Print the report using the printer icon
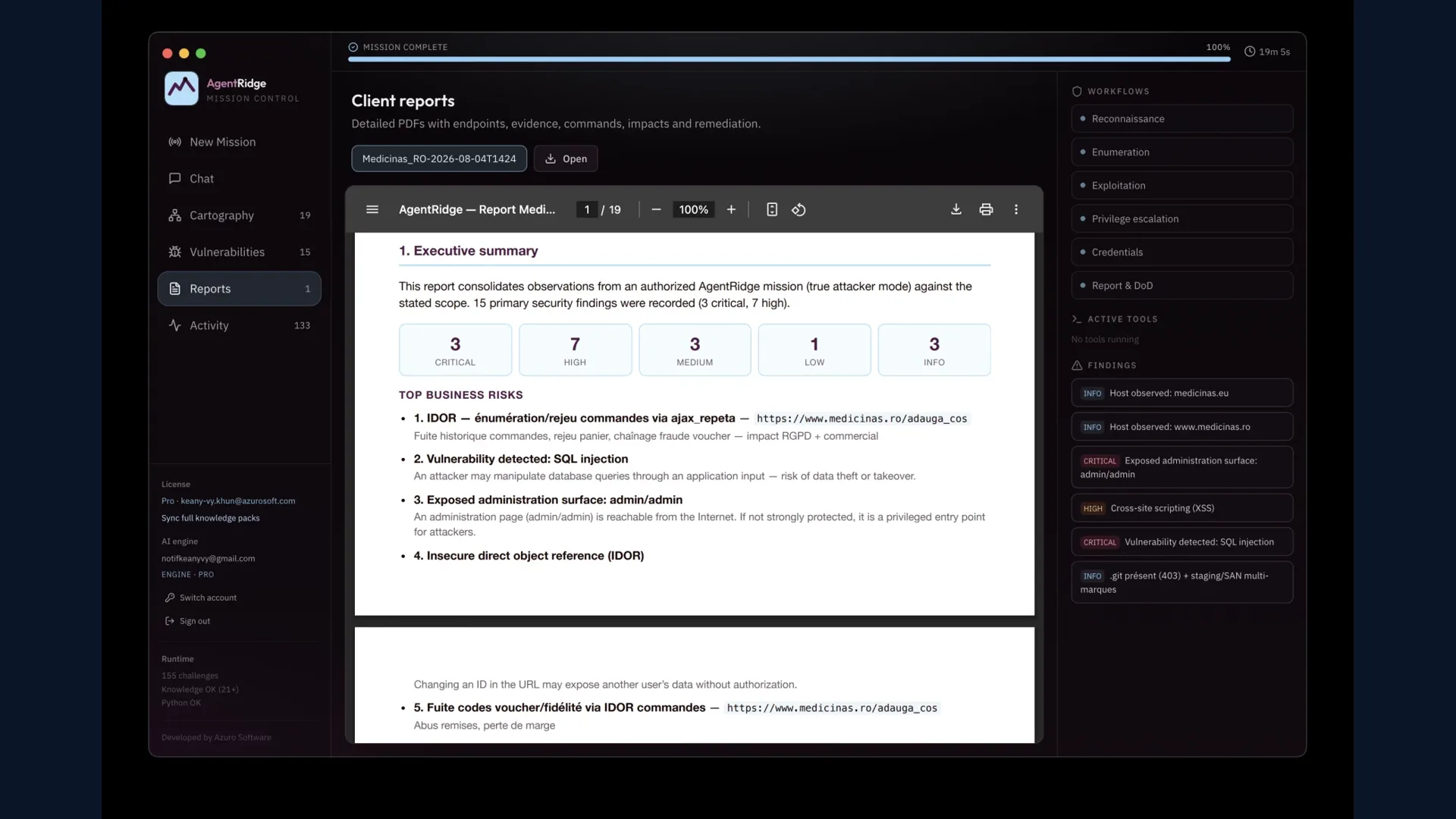Screen dimensions: 1456x819 click(986, 209)
